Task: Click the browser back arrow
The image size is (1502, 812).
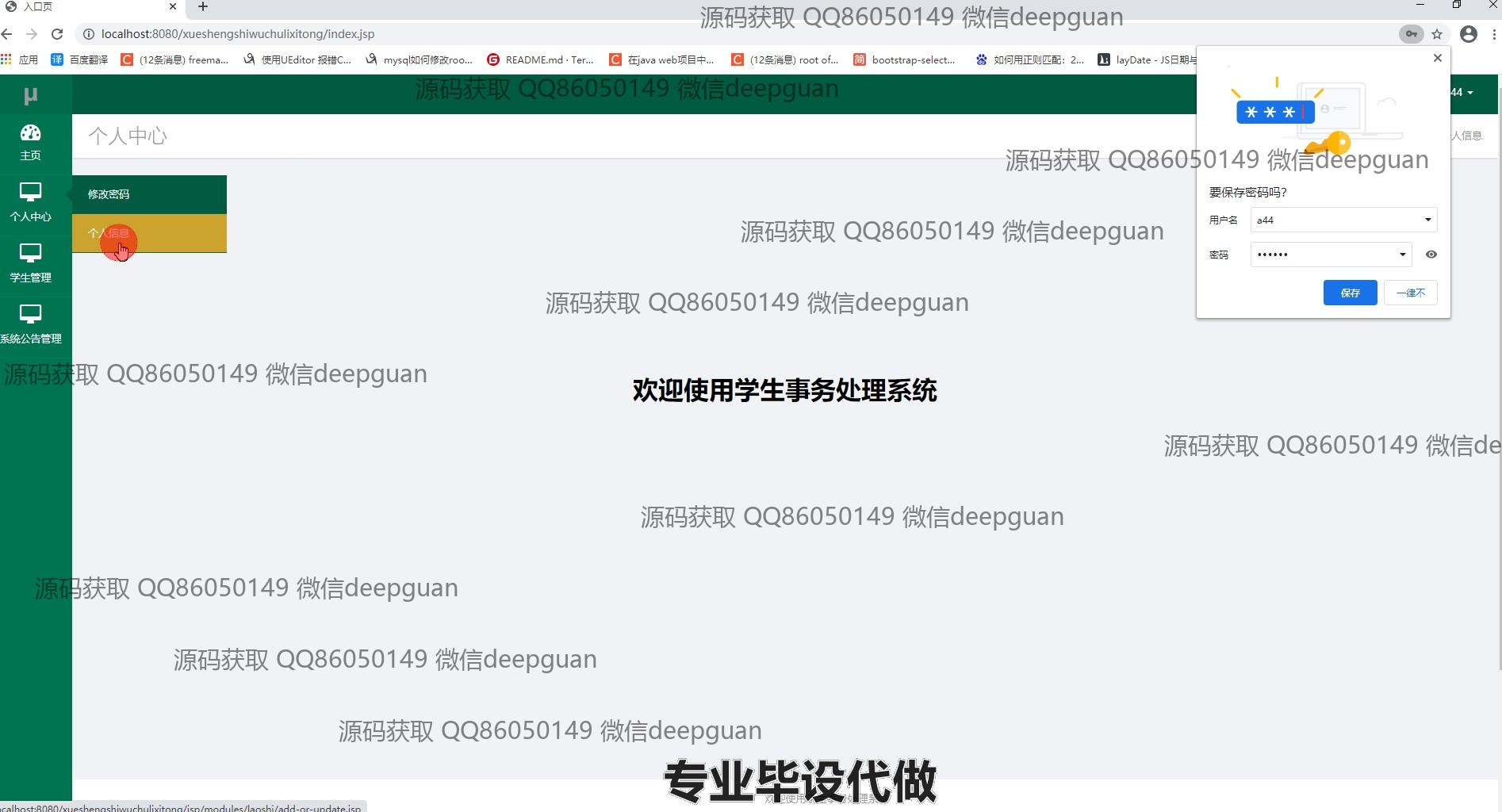Action: point(7,34)
